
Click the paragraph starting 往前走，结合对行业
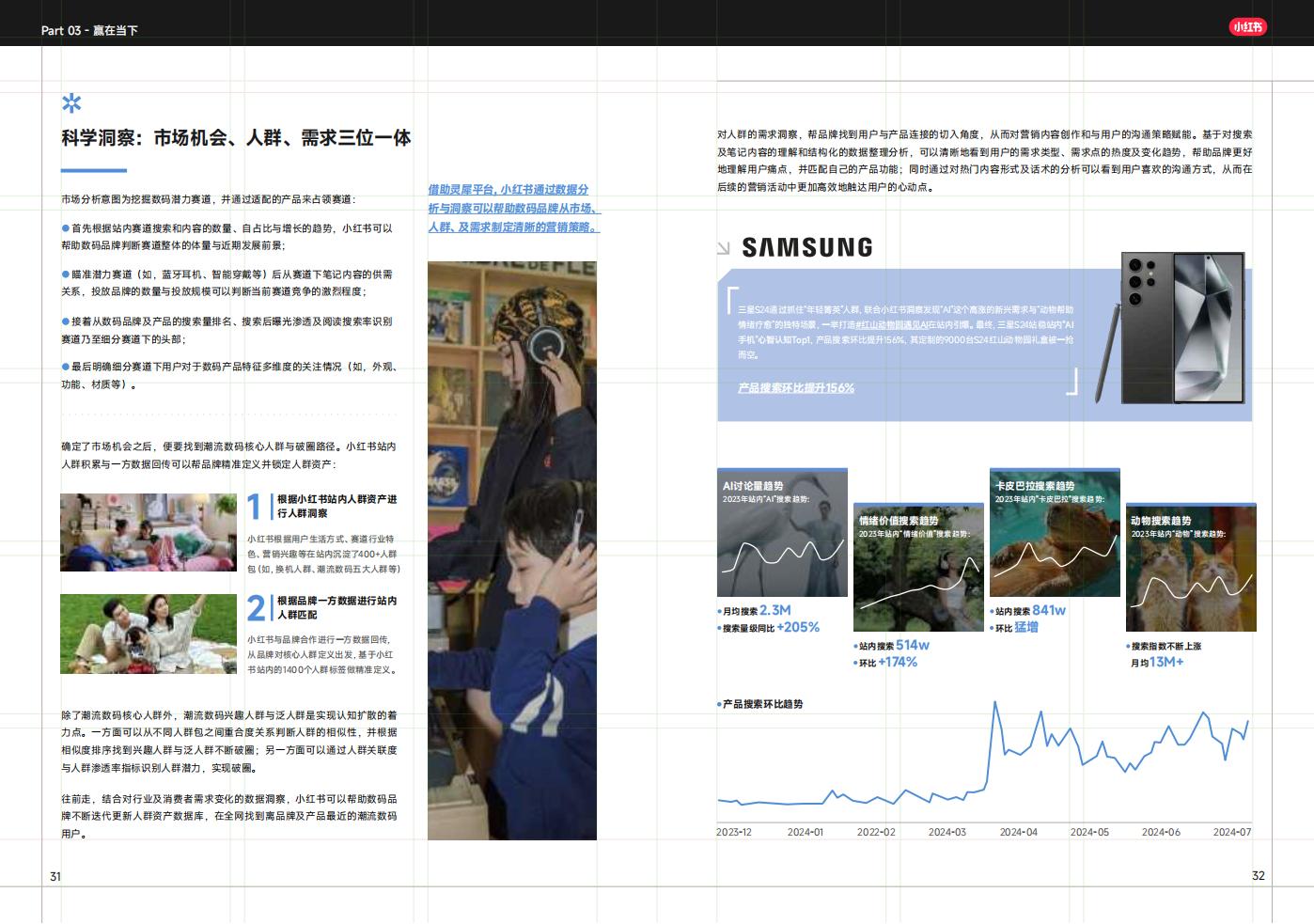tap(229, 816)
